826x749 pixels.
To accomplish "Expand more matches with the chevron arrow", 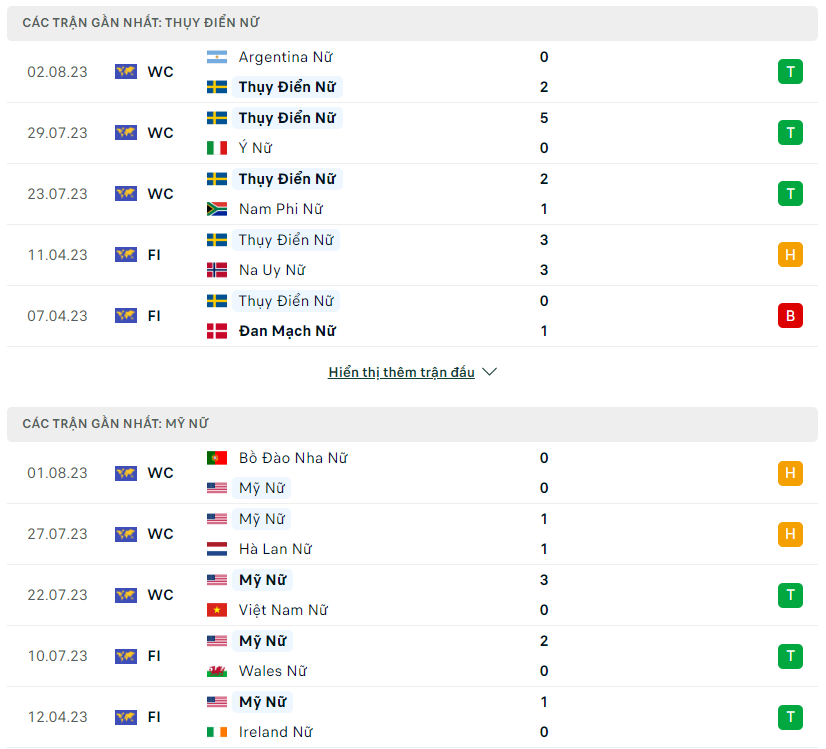I will pyautogui.click(x=490, y=372).
